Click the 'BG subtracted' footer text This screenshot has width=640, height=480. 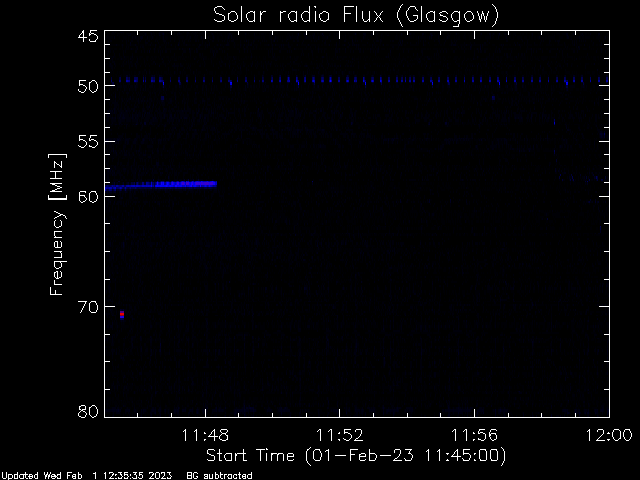219,476
